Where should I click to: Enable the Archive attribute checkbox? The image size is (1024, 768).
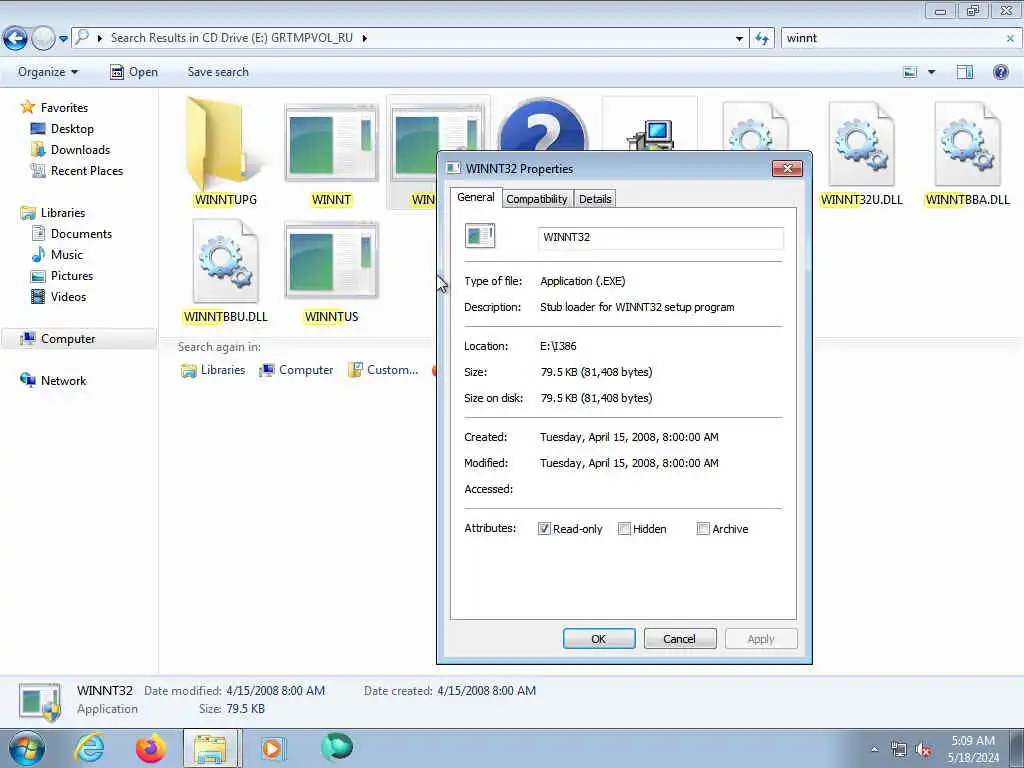pyautogui.click(x=703, y=529)
